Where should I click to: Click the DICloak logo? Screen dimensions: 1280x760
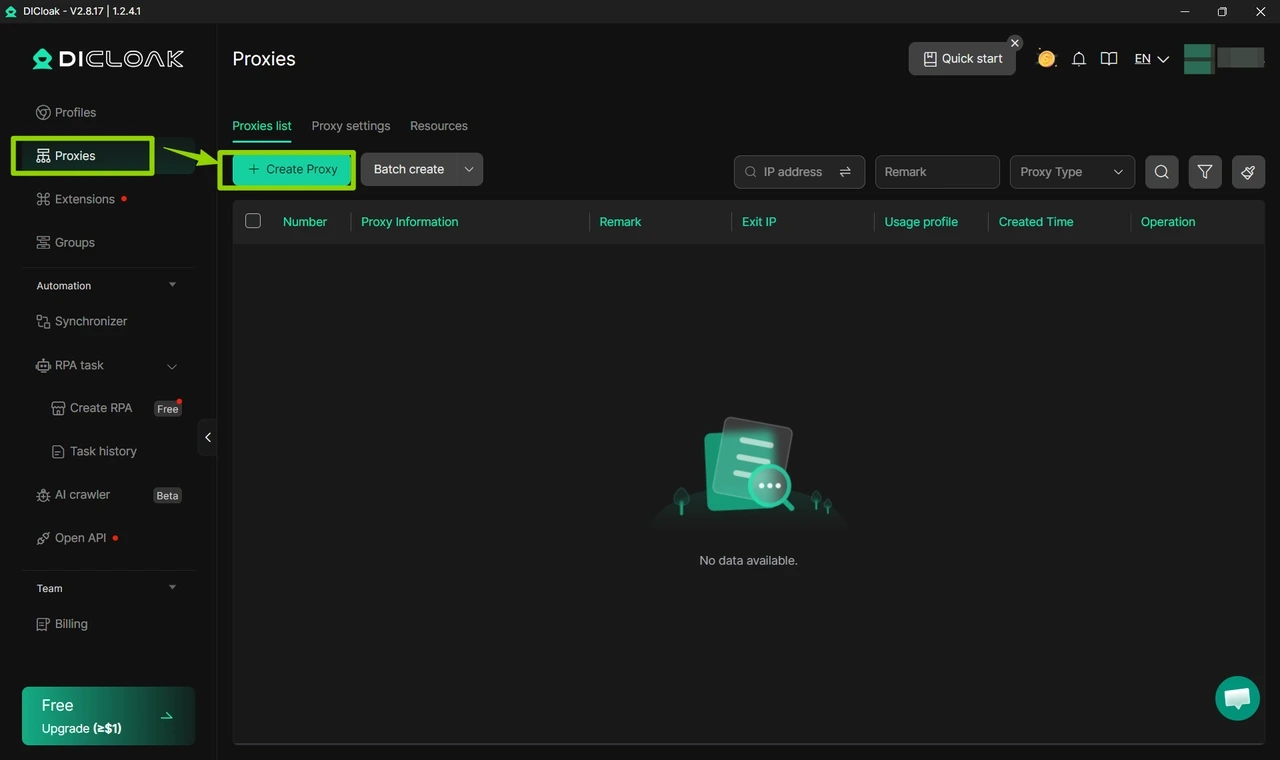point(107,58)
